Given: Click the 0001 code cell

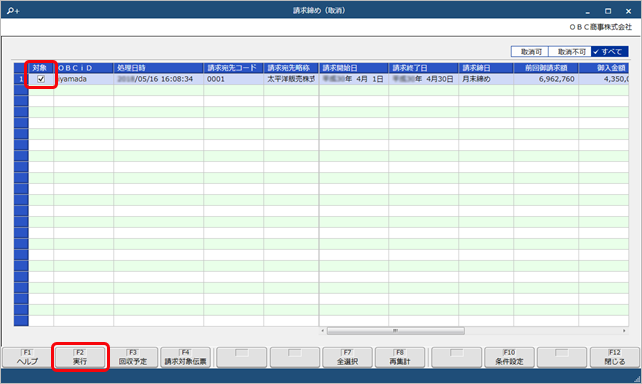Looking at the screenshot, I should pos(233,79).
